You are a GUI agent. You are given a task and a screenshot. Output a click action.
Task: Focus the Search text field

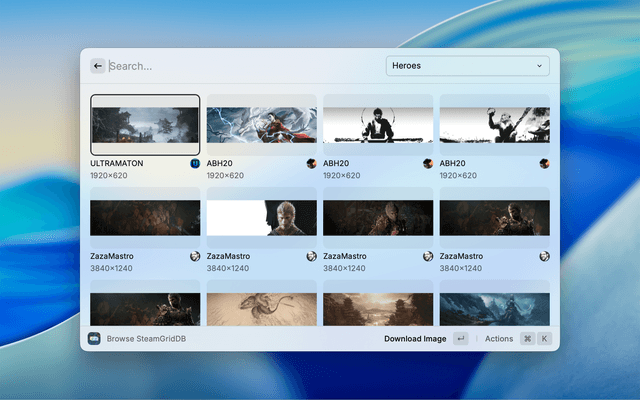pyautogui.click(x=240, y=66)
